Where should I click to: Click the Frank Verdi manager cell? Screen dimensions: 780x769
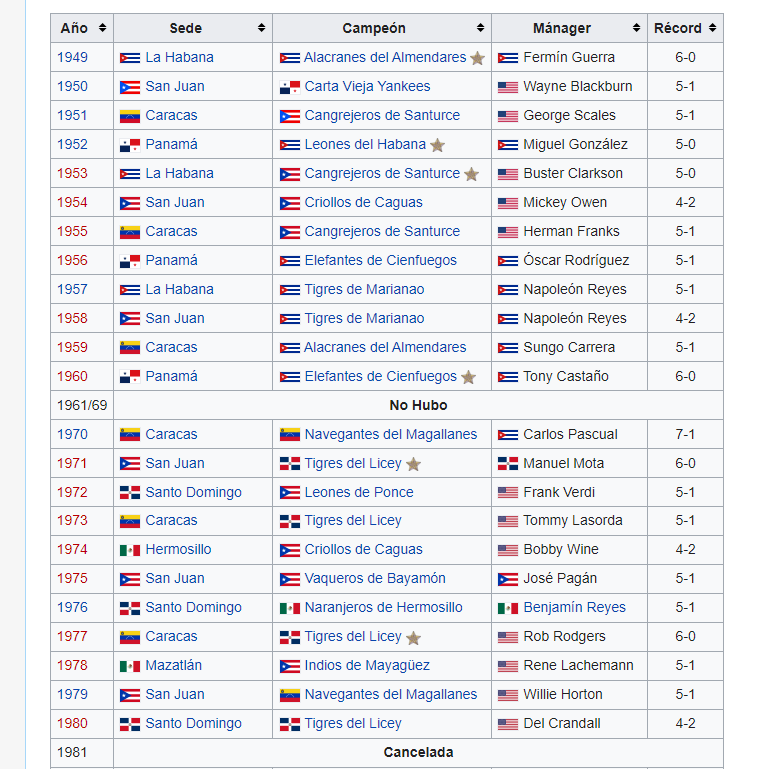pyautogui.click(x=570, y=492)
